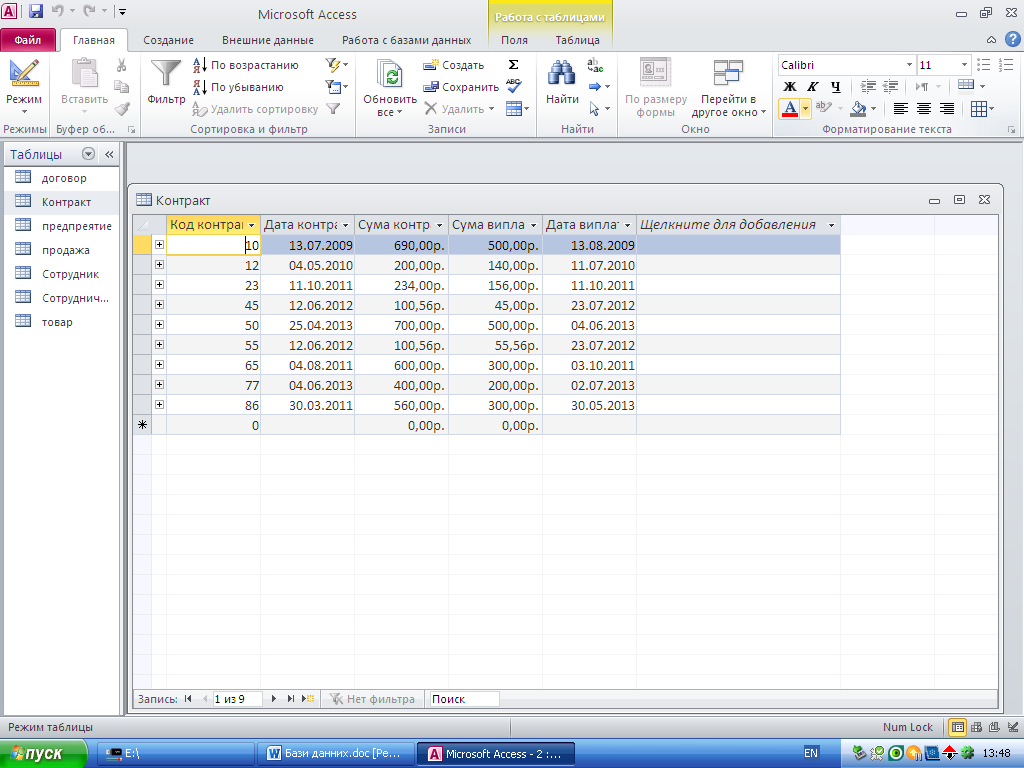The height and width of the screenshot is (768, 1024).
Task: Expand subdatasheet for record 12
Action: (159, 264)
